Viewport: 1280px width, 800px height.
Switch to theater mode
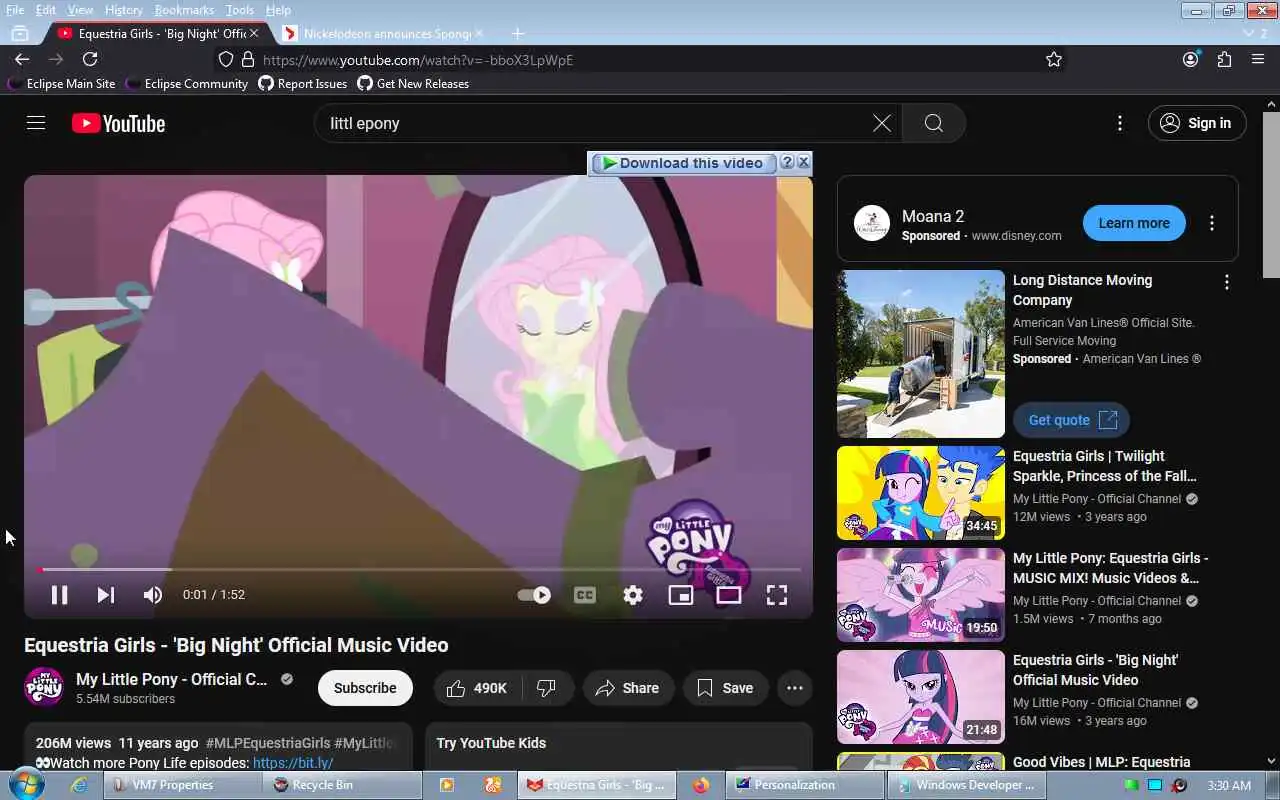[x=729, y=595]
